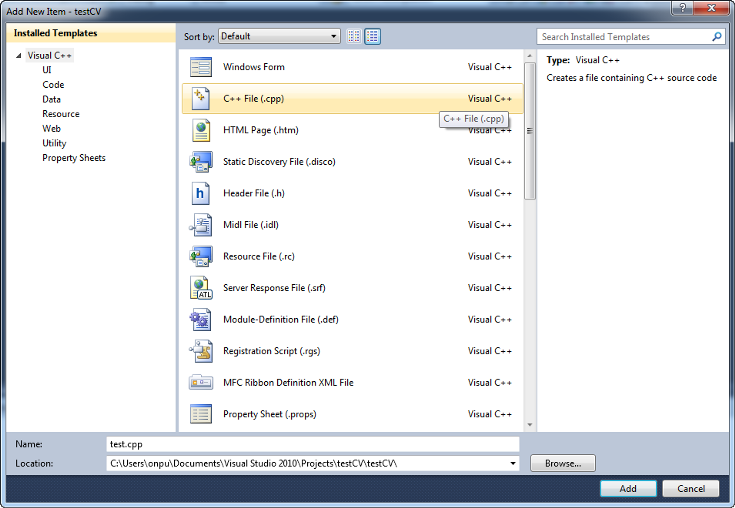735x508 pixels.
Task: Switch to small icons view
Action: (x=354, y=36)
